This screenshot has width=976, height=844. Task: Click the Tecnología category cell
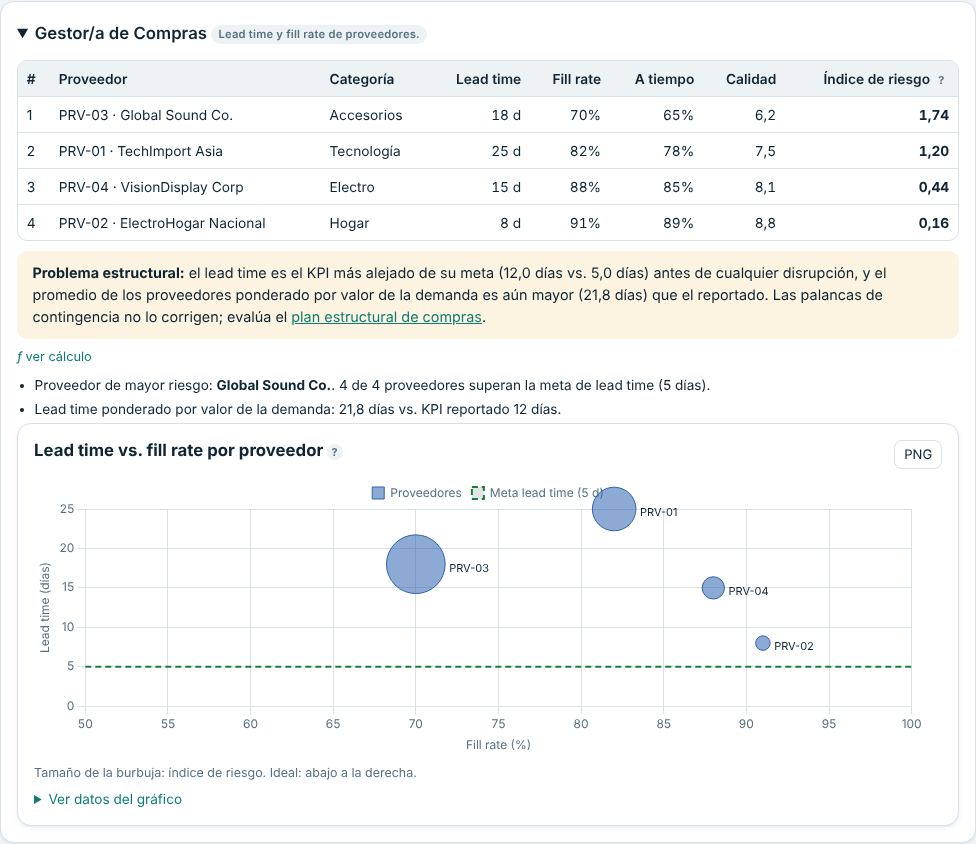click(x=365, y=151)
